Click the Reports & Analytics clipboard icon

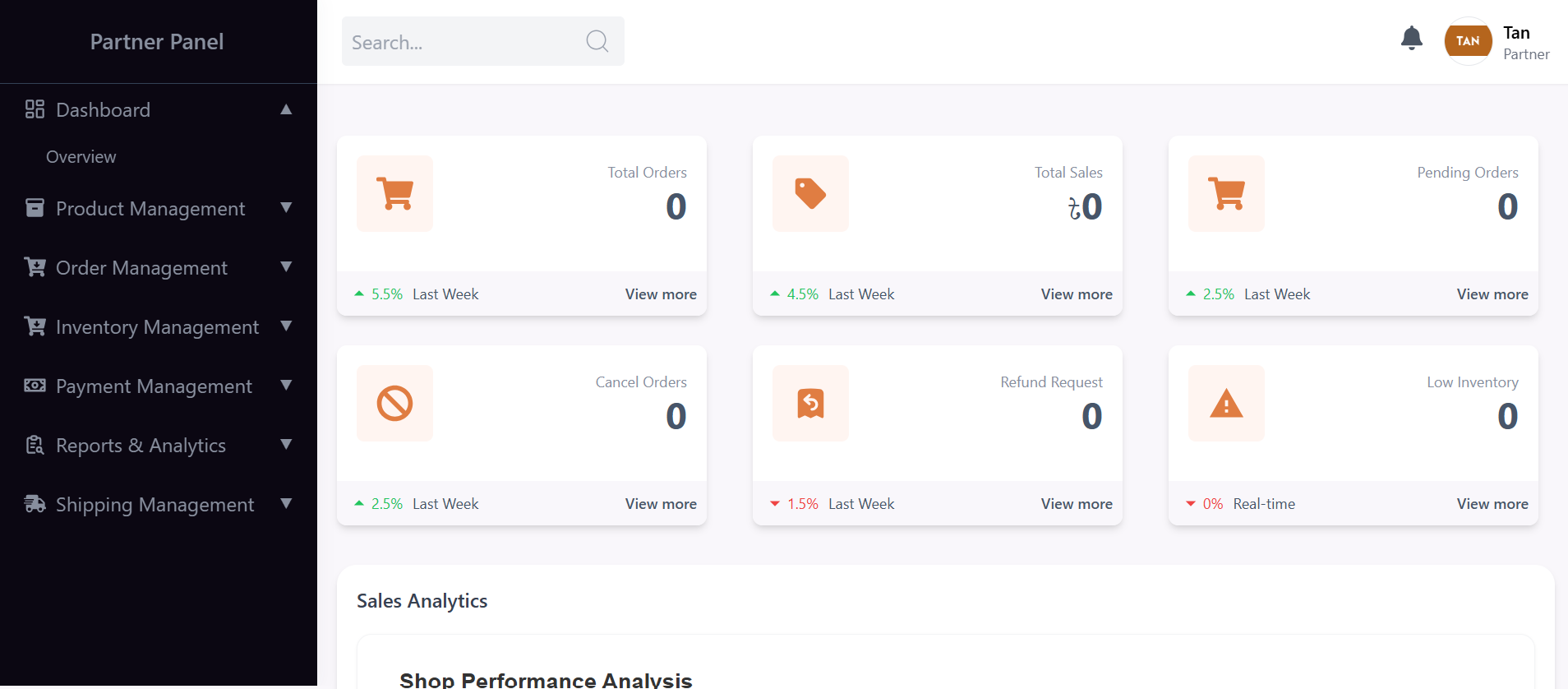(35, 445)
